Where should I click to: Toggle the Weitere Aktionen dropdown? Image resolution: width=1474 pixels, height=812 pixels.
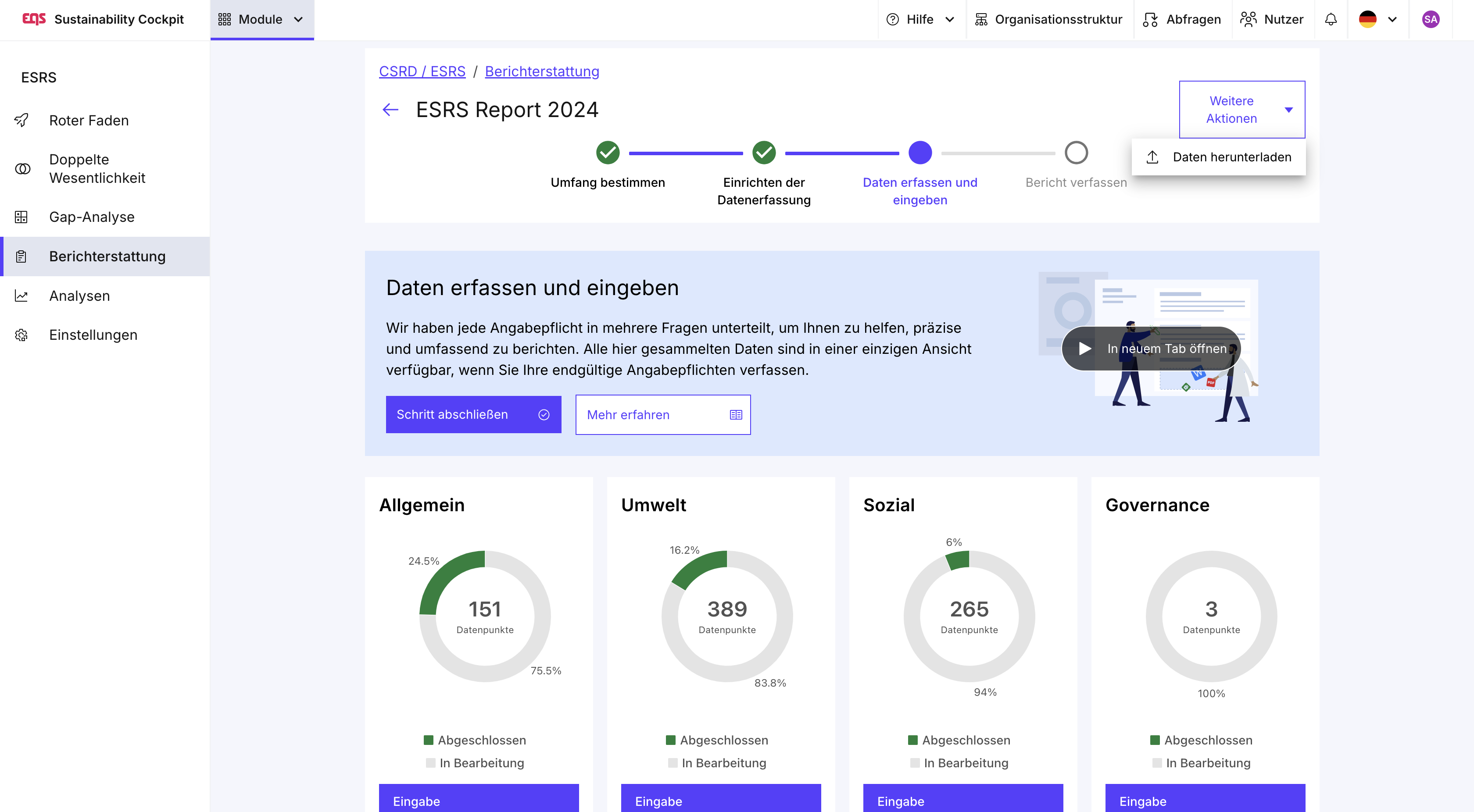coord(1241,109)
